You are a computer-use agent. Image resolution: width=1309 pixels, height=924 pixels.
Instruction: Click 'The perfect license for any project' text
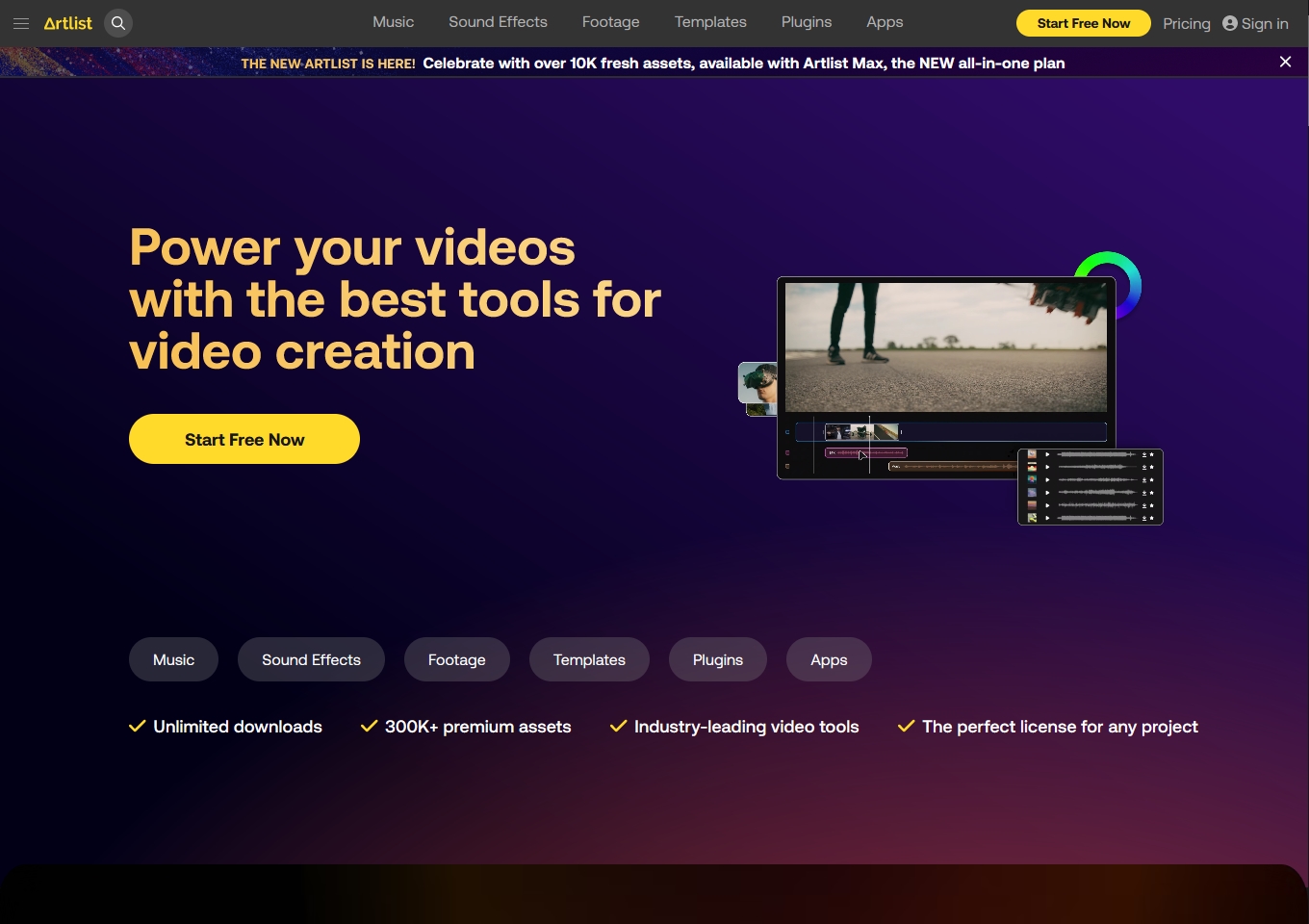click(1060, 727)
